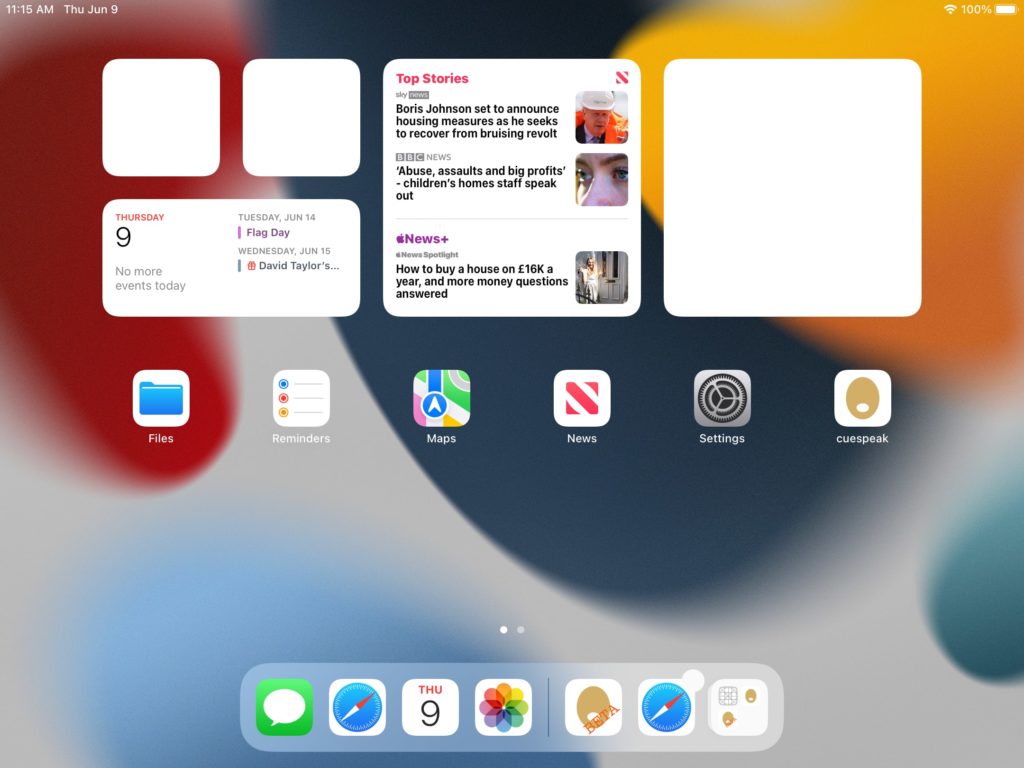Screen dimensions: 1024x768
Task: Open the Calendar app in the dock
Action: pos(430,707)
